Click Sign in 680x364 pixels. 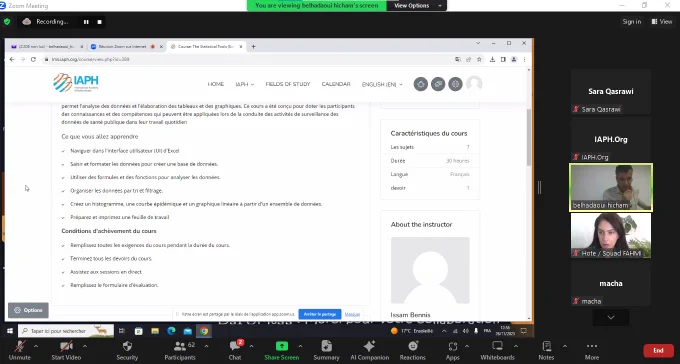coord(631,22)
